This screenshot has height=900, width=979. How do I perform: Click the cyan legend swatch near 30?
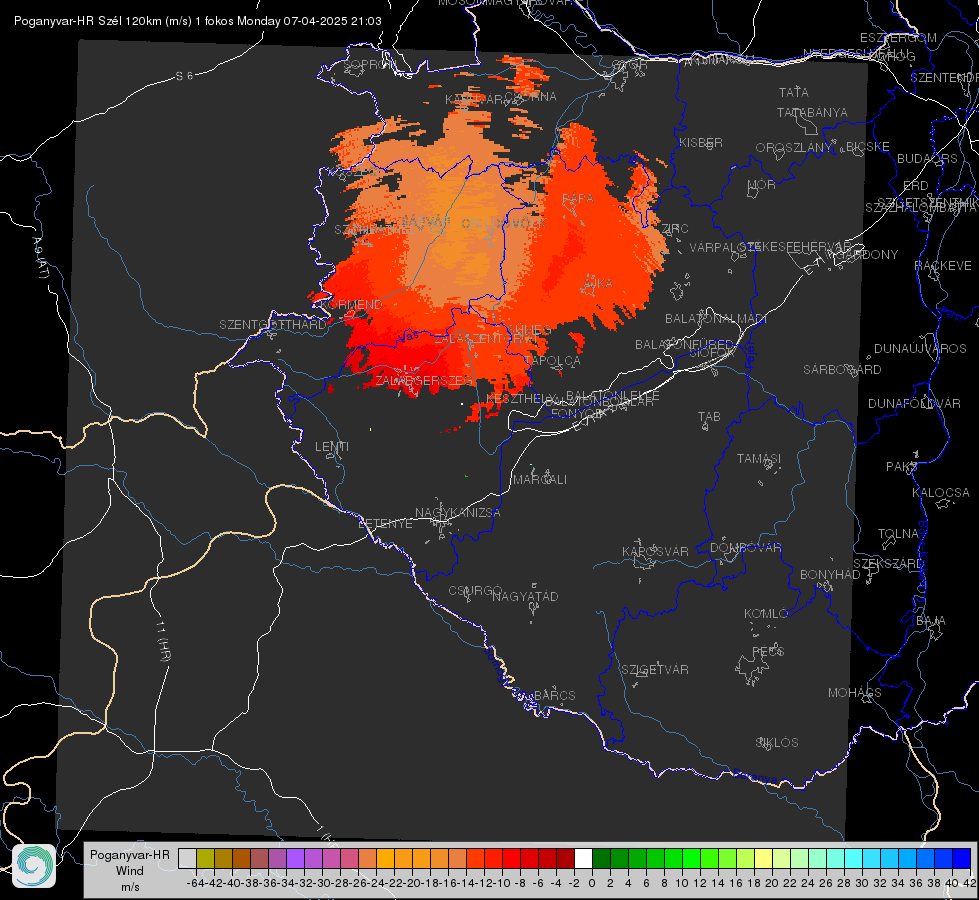click(854, 858)
